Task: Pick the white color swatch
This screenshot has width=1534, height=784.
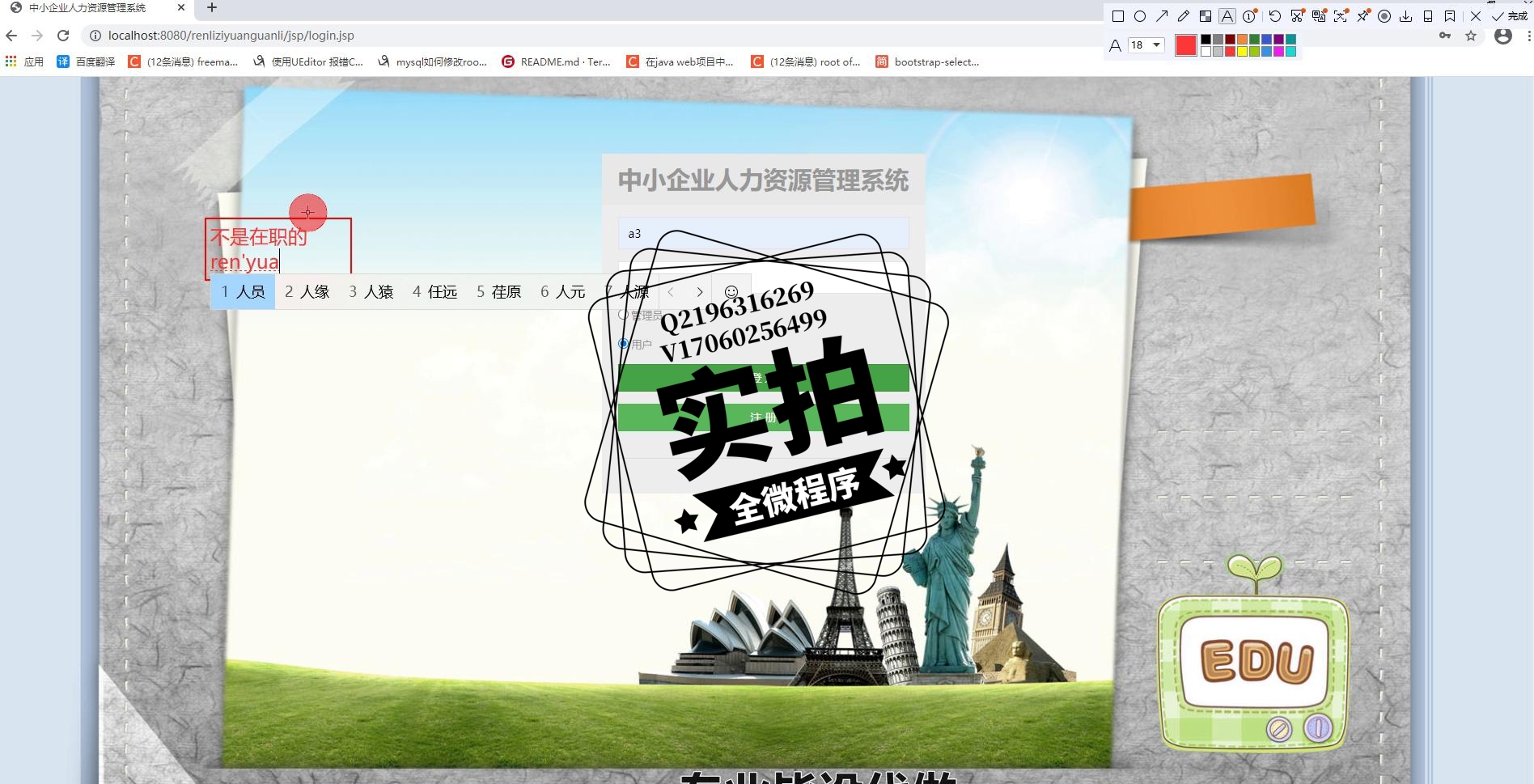Action: [1206, 52]
